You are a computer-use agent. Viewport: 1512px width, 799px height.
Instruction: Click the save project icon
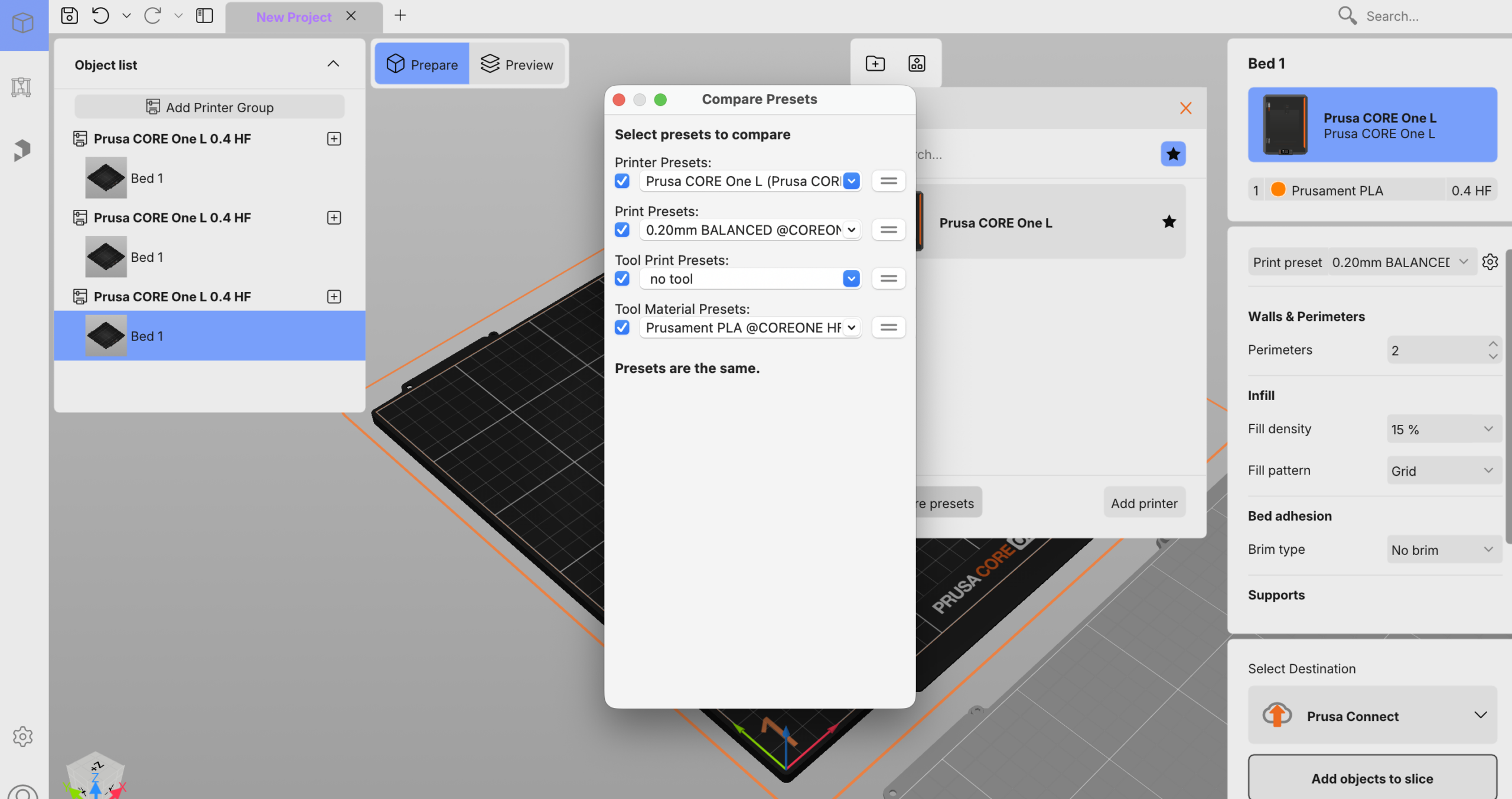(70, 15)
